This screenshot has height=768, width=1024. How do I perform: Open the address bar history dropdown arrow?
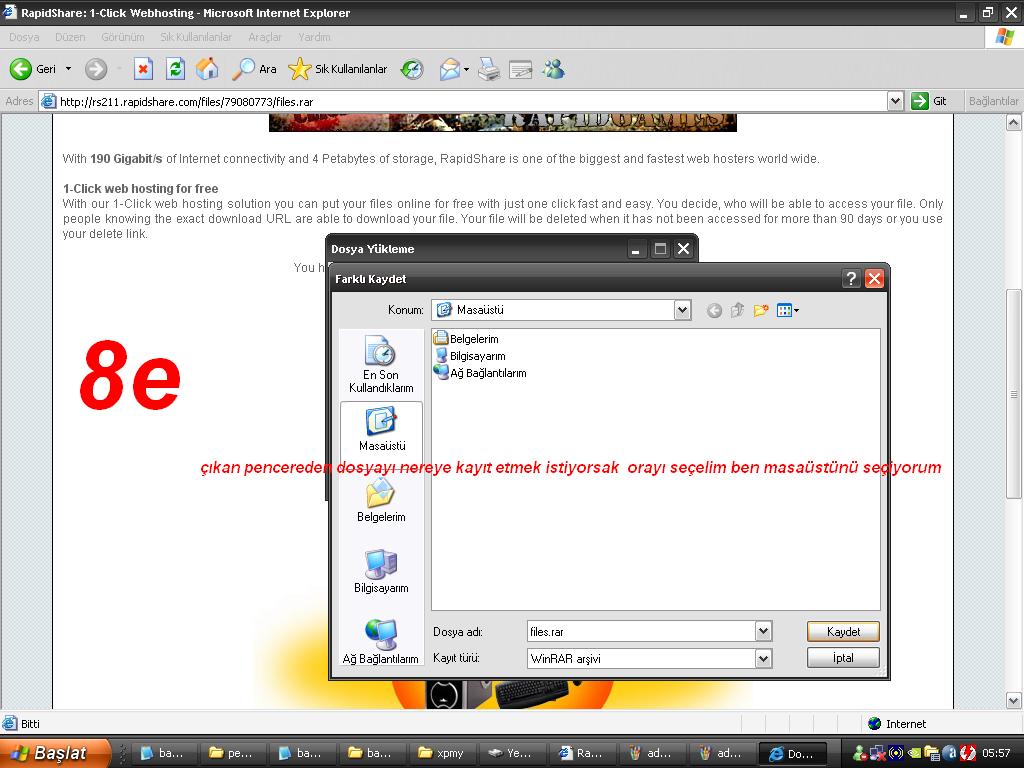pyautogui.click(x=895, y=101)
